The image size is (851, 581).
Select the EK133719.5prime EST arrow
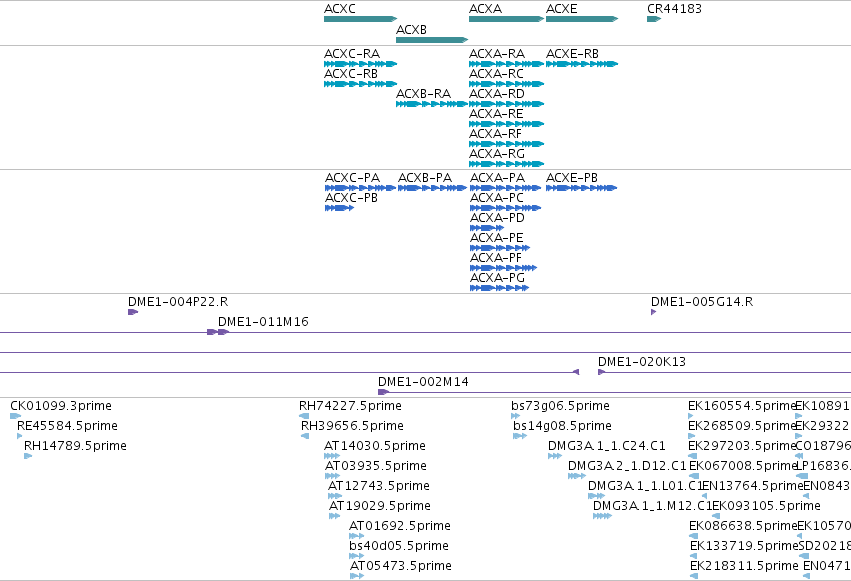point(694,556)
